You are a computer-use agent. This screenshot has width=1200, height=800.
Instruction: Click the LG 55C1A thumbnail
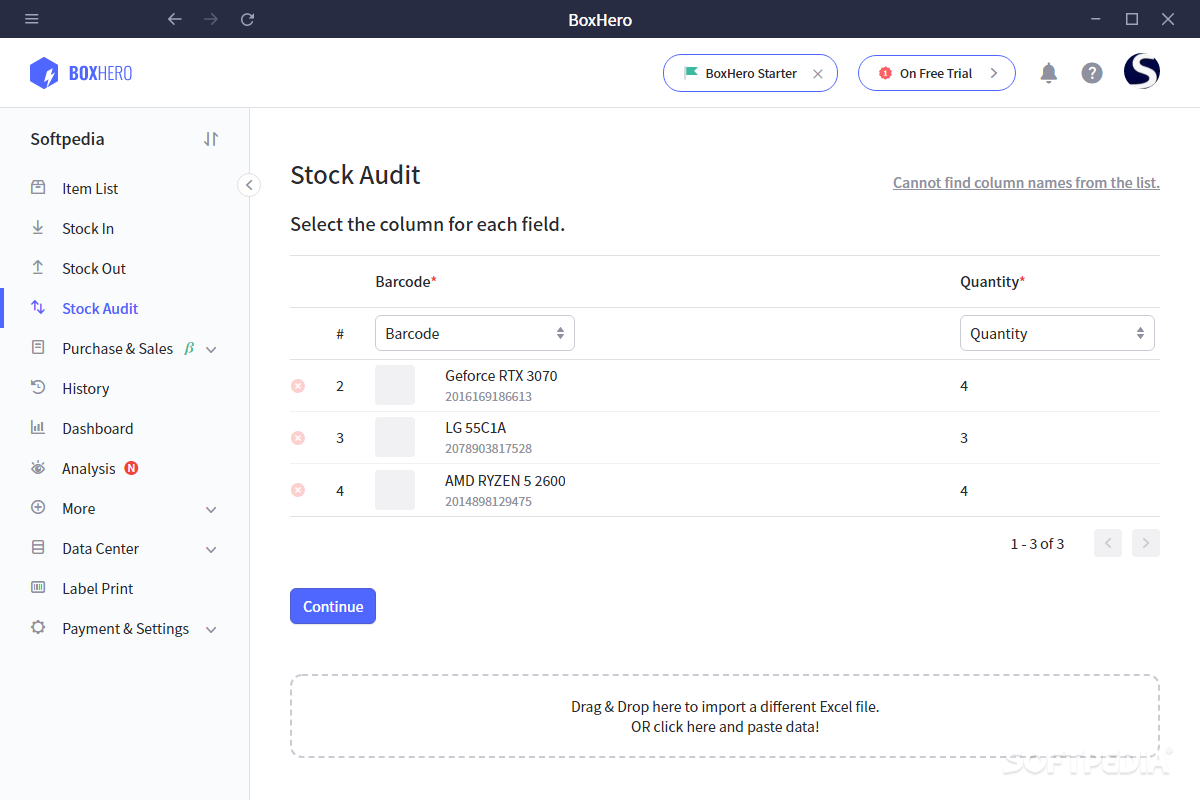pyautogui.click(x=395, y=437)
